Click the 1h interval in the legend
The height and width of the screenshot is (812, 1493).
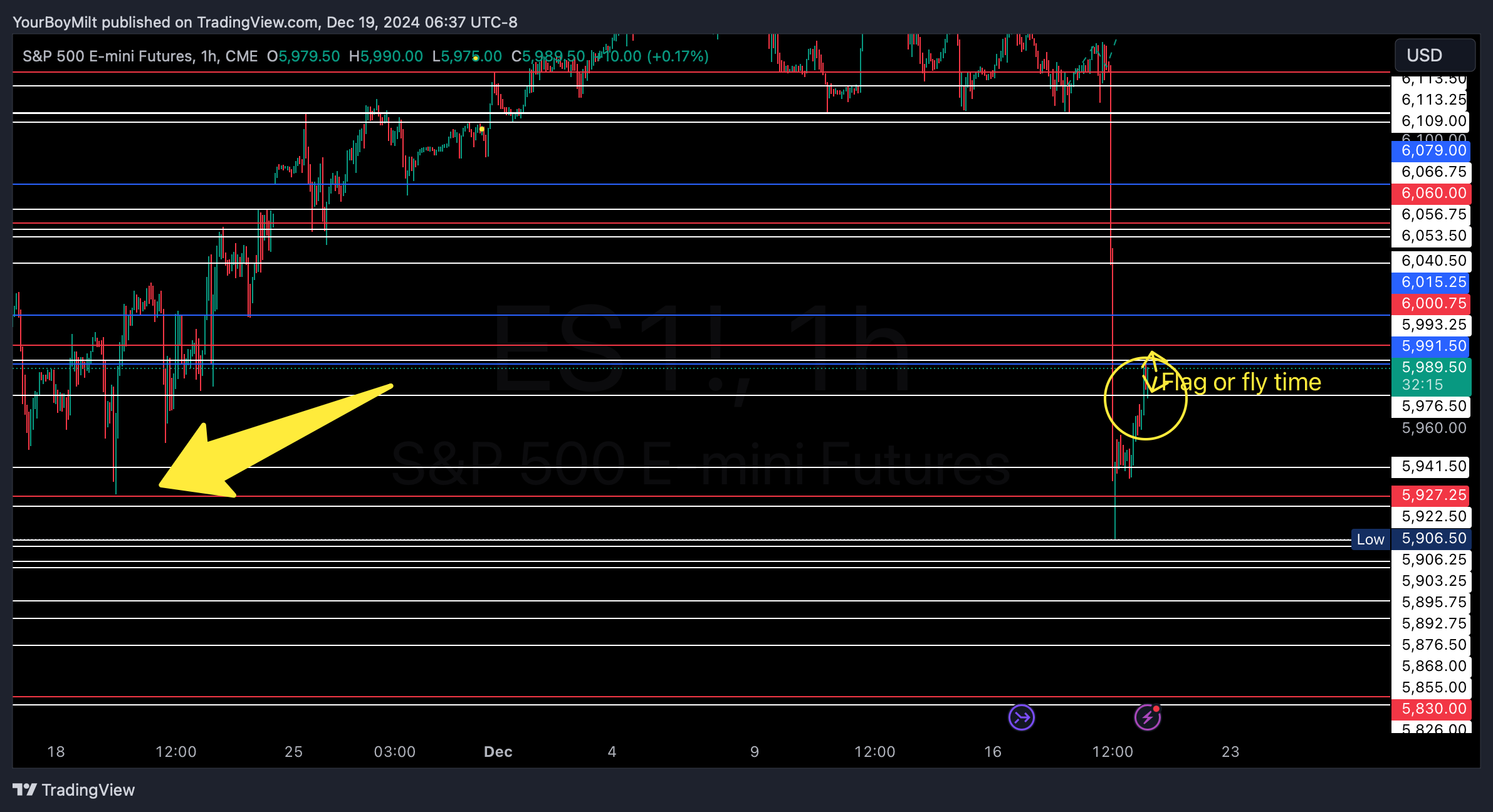(208, 56)
